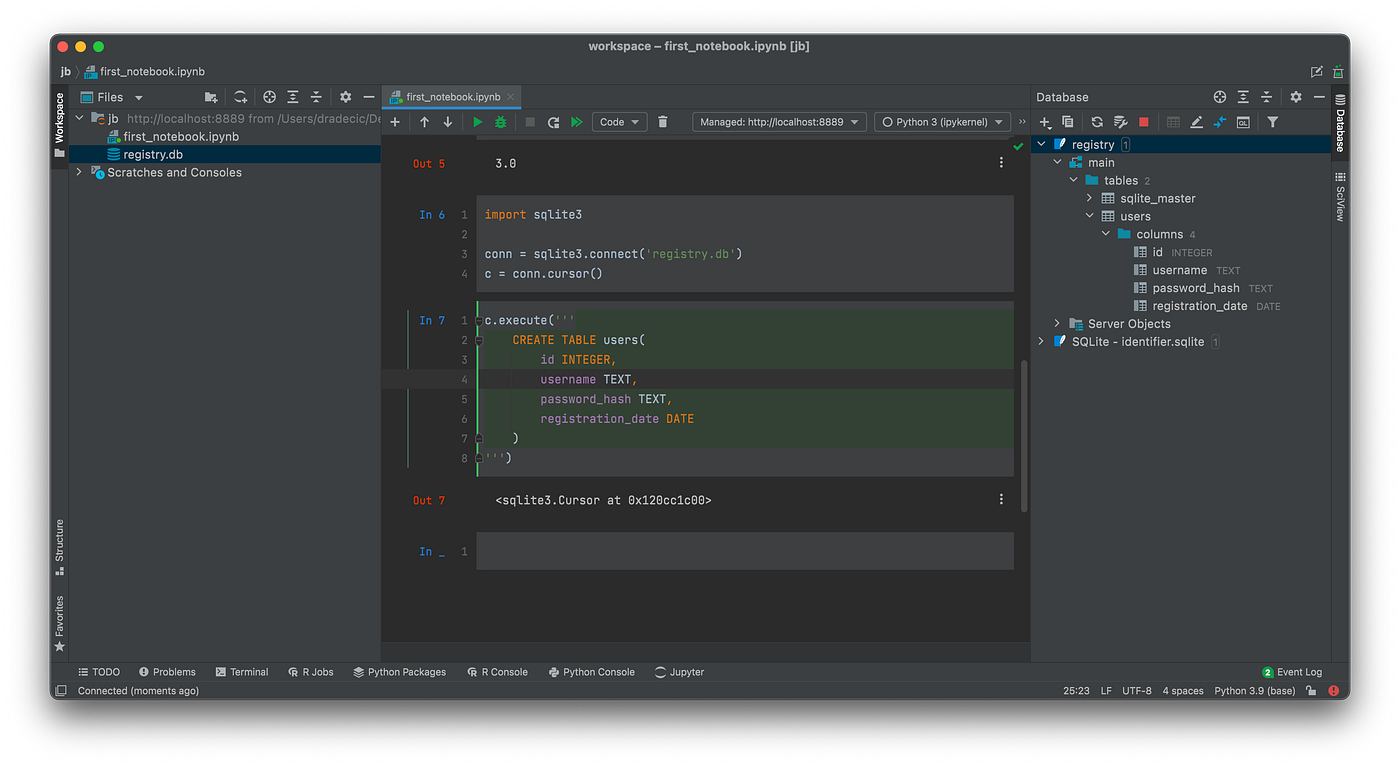Debug the selected cell

(x=499, y=121)
